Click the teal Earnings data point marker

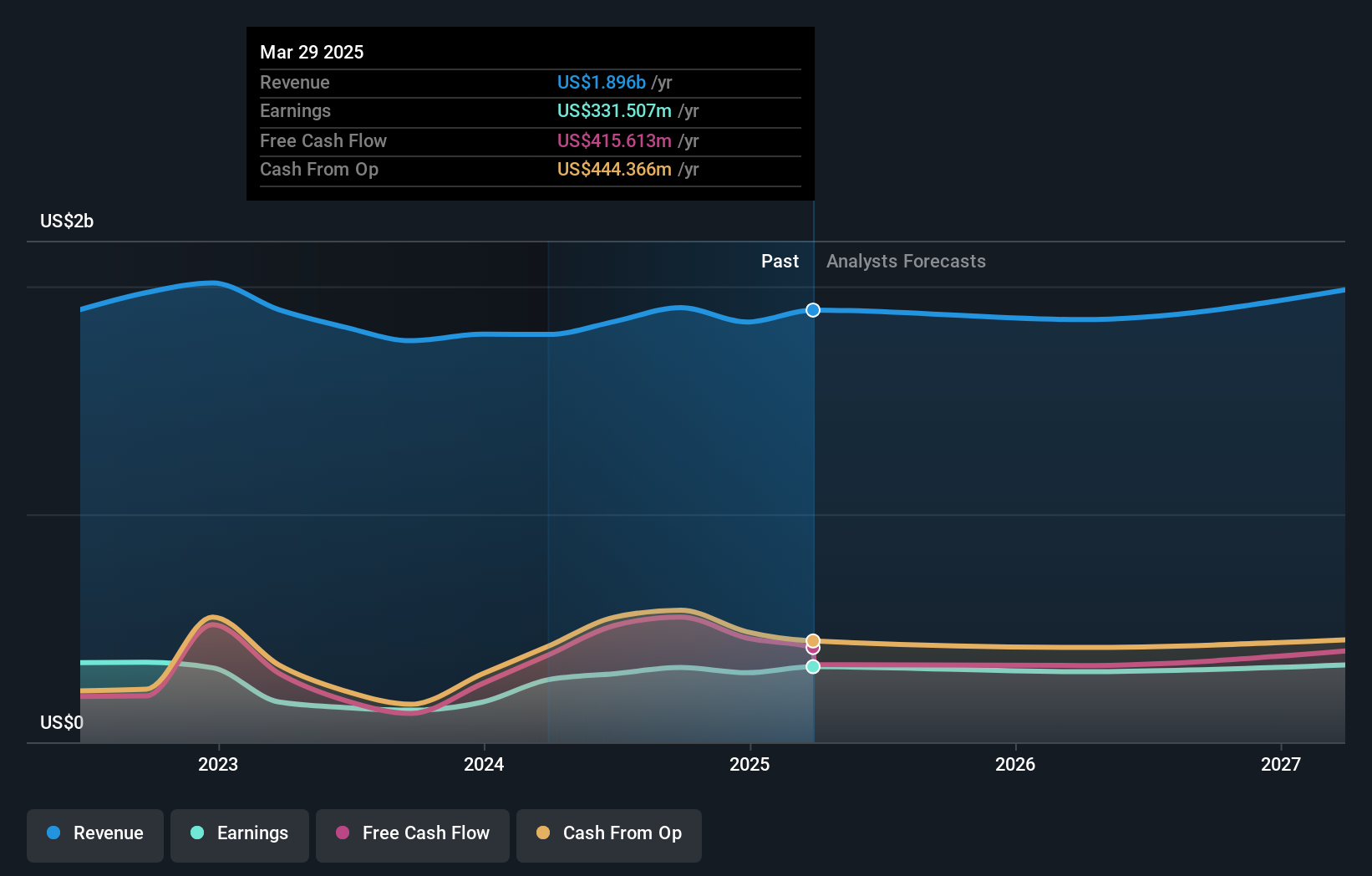tap(813, 666)
